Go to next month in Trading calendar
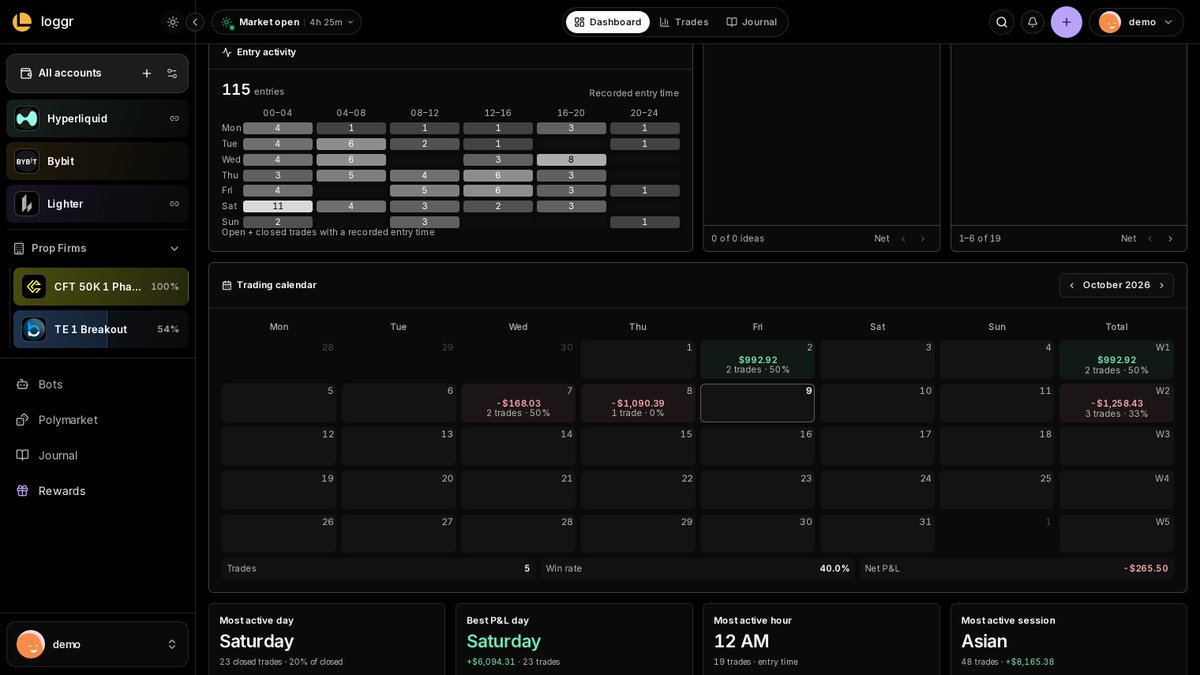The width and height of the screenshot is (1200, 675). (x=1162, y=285)
